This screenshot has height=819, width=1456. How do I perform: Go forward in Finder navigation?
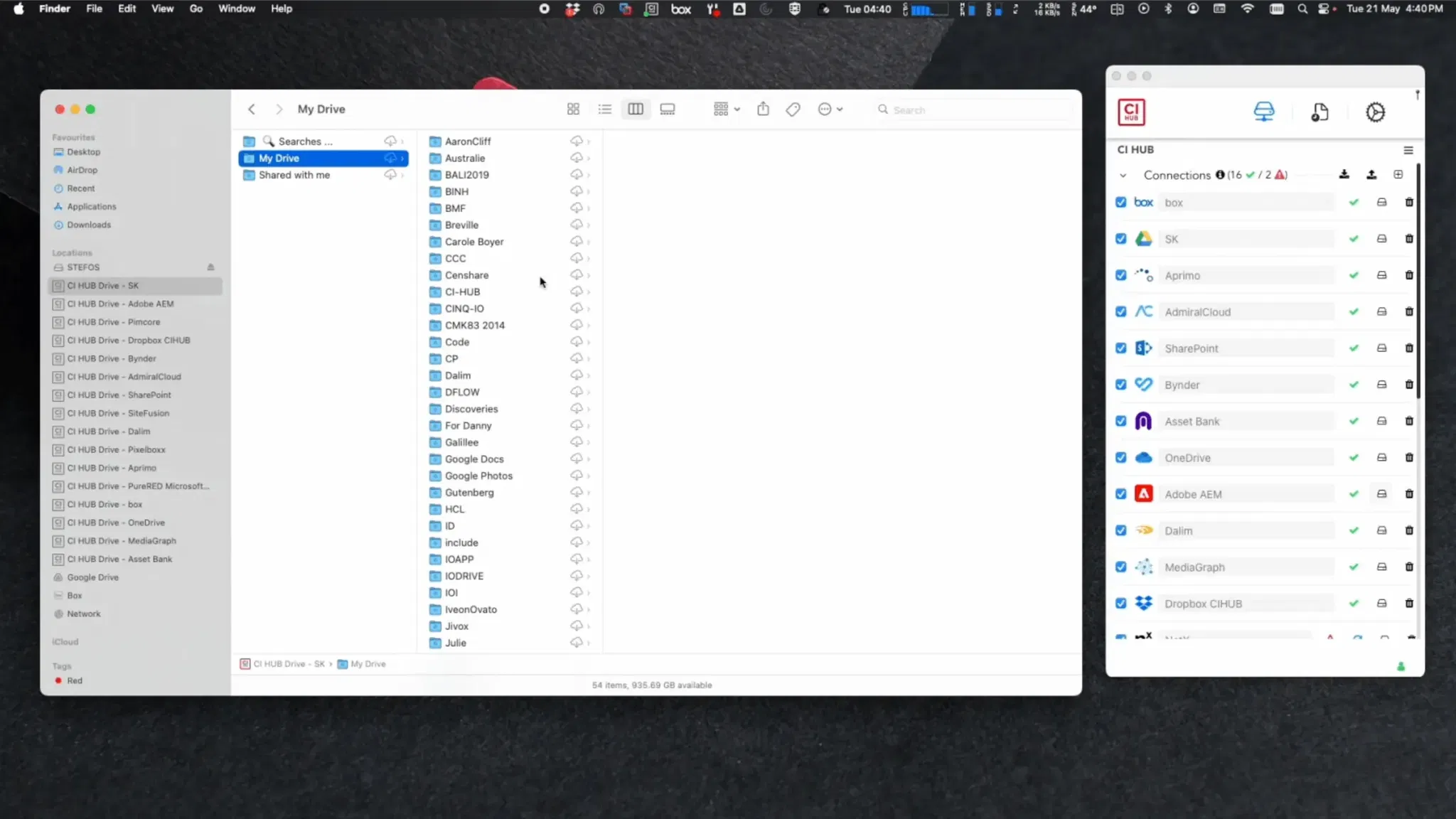[x=279, y=109]
